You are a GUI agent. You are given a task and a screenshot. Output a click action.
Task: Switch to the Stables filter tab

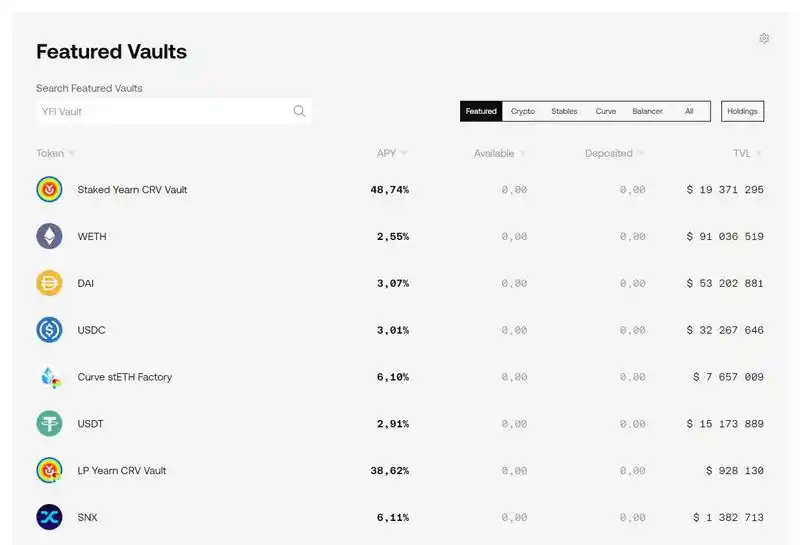pos(564,111)
